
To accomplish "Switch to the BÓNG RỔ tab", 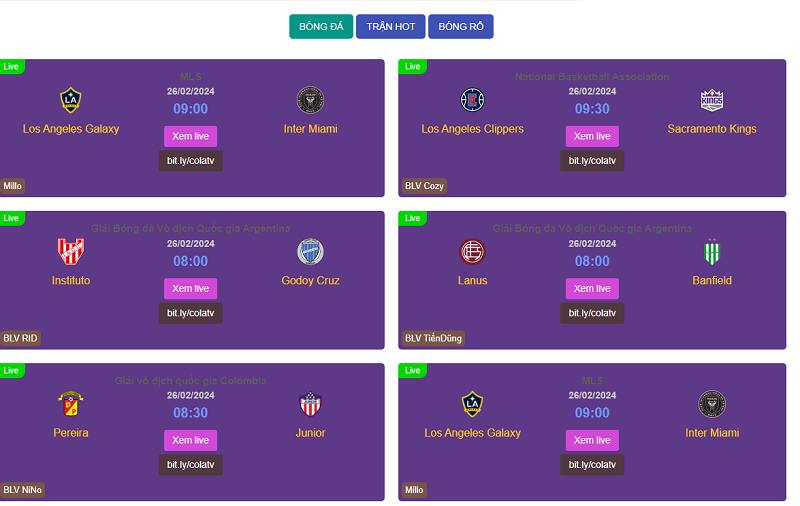I will click(461, 27).
